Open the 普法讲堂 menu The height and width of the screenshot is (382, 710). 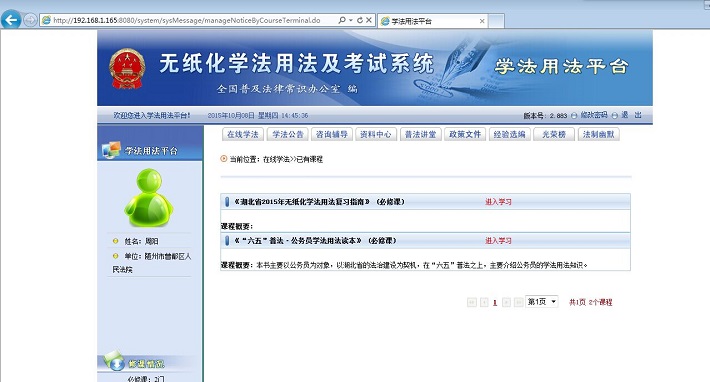click(420, 134)
